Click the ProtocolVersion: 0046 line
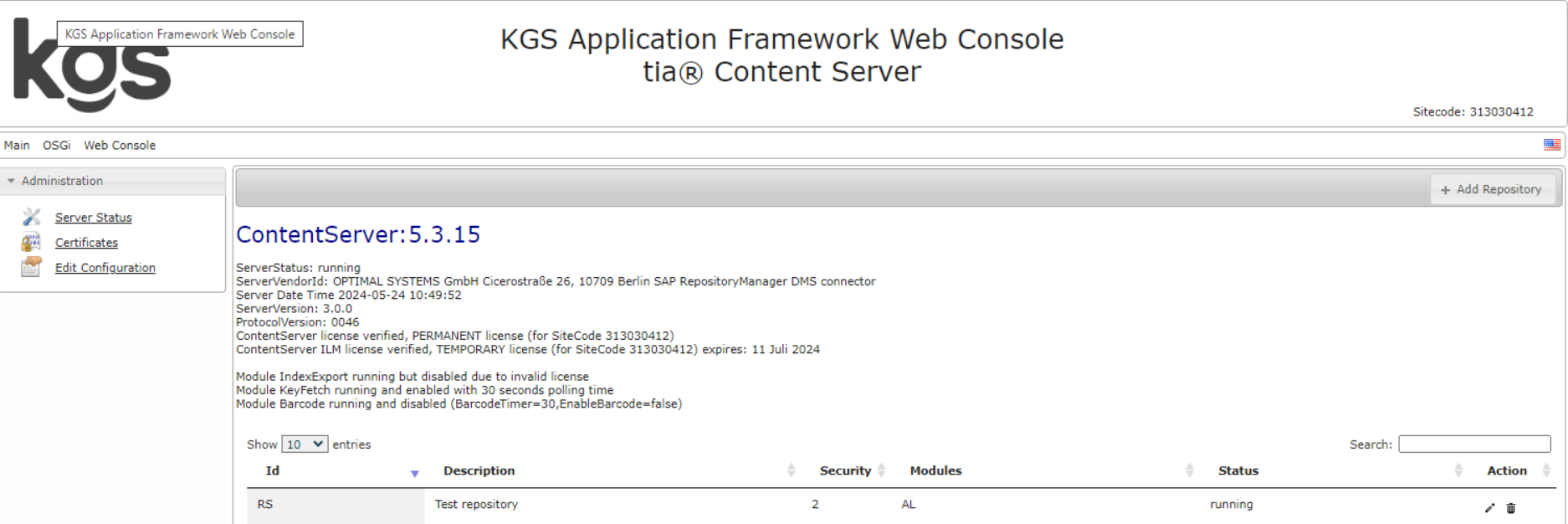This screenshot has width=1568, height=524. [297, 322]
